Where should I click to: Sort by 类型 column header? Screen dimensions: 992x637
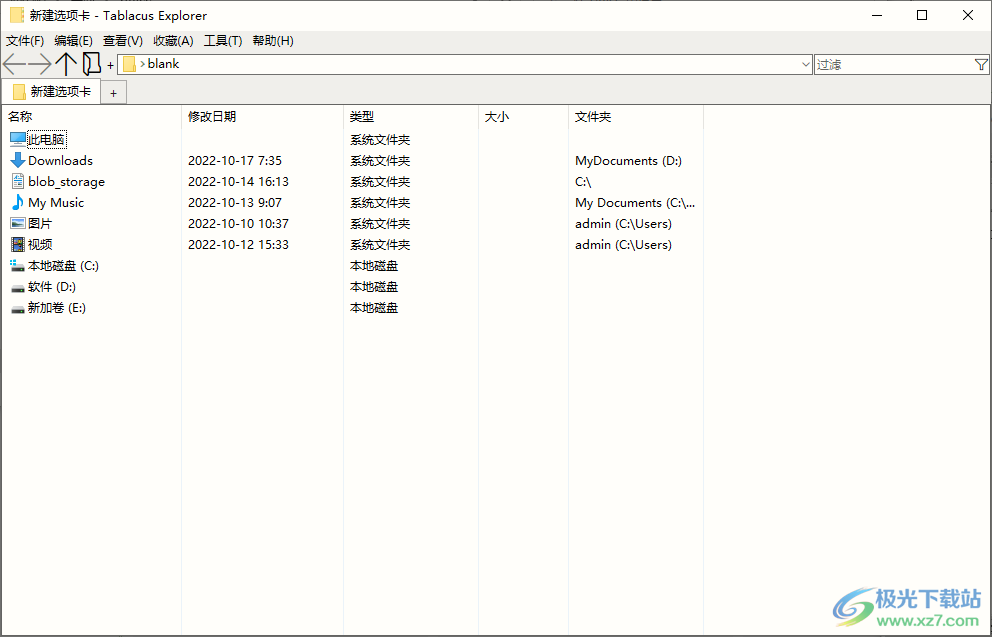point(411,116)
